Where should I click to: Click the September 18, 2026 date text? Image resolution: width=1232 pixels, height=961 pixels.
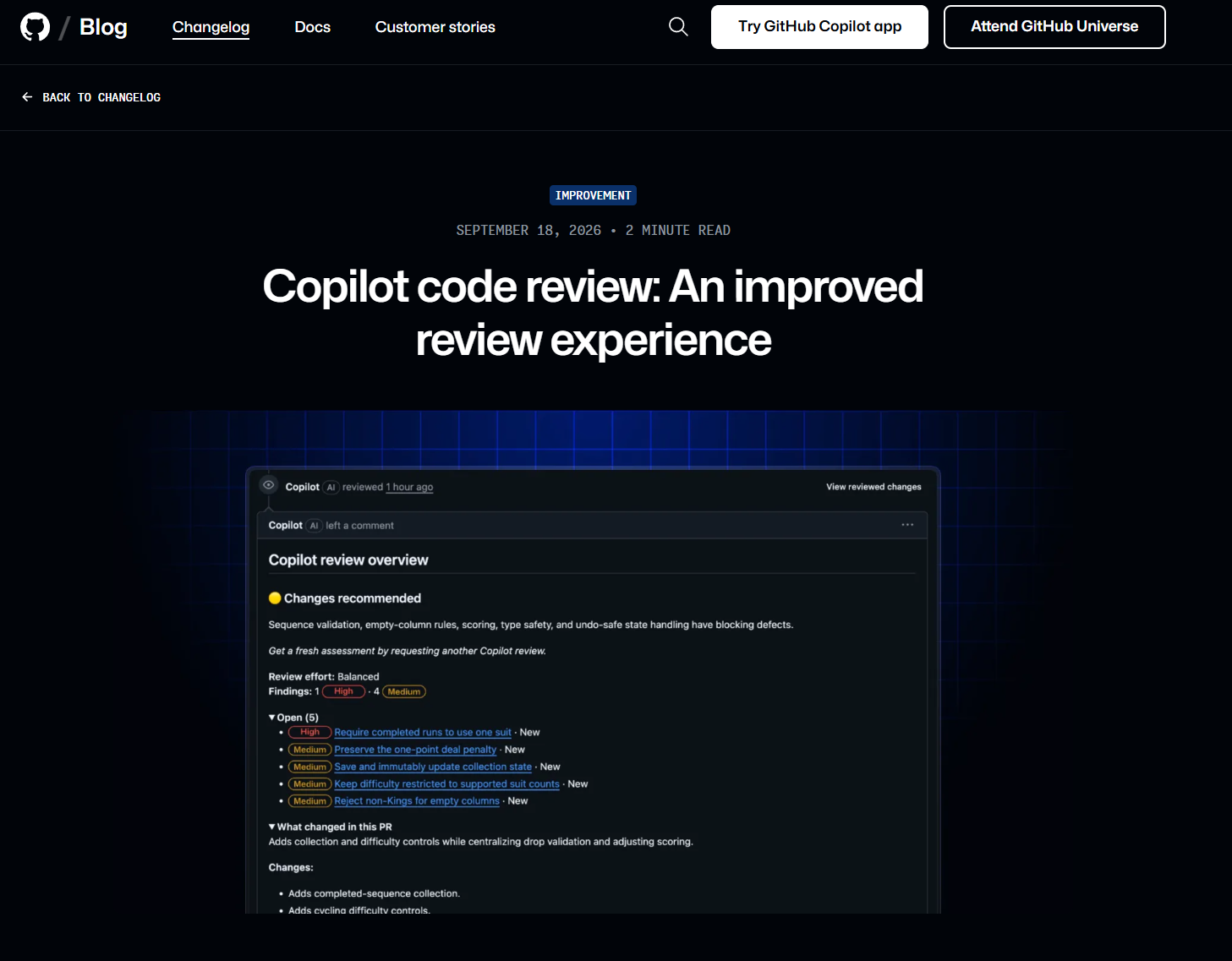[528, 230]
